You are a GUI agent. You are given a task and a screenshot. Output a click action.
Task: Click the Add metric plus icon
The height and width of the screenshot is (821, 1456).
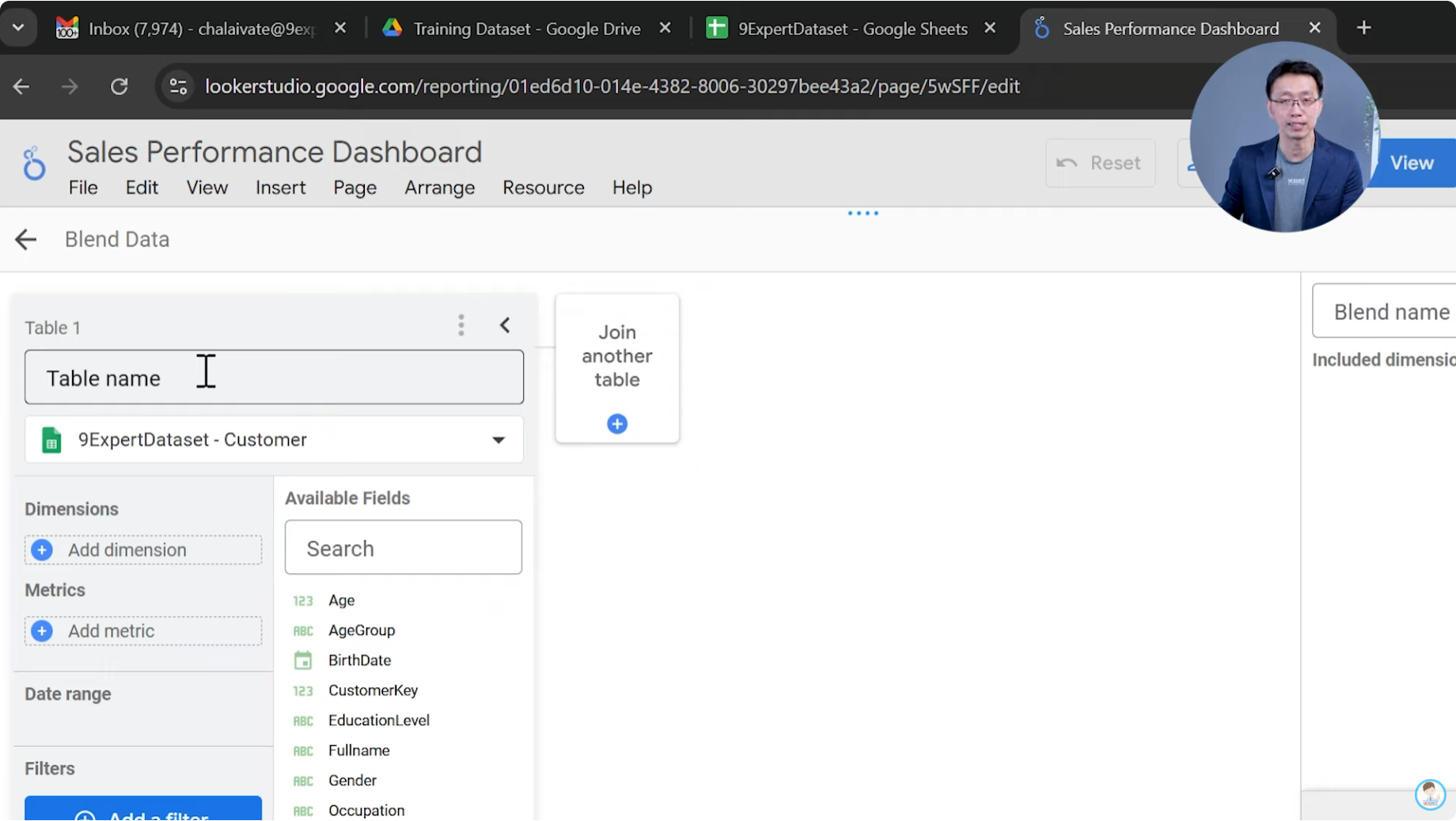click(x=42, y=631)
